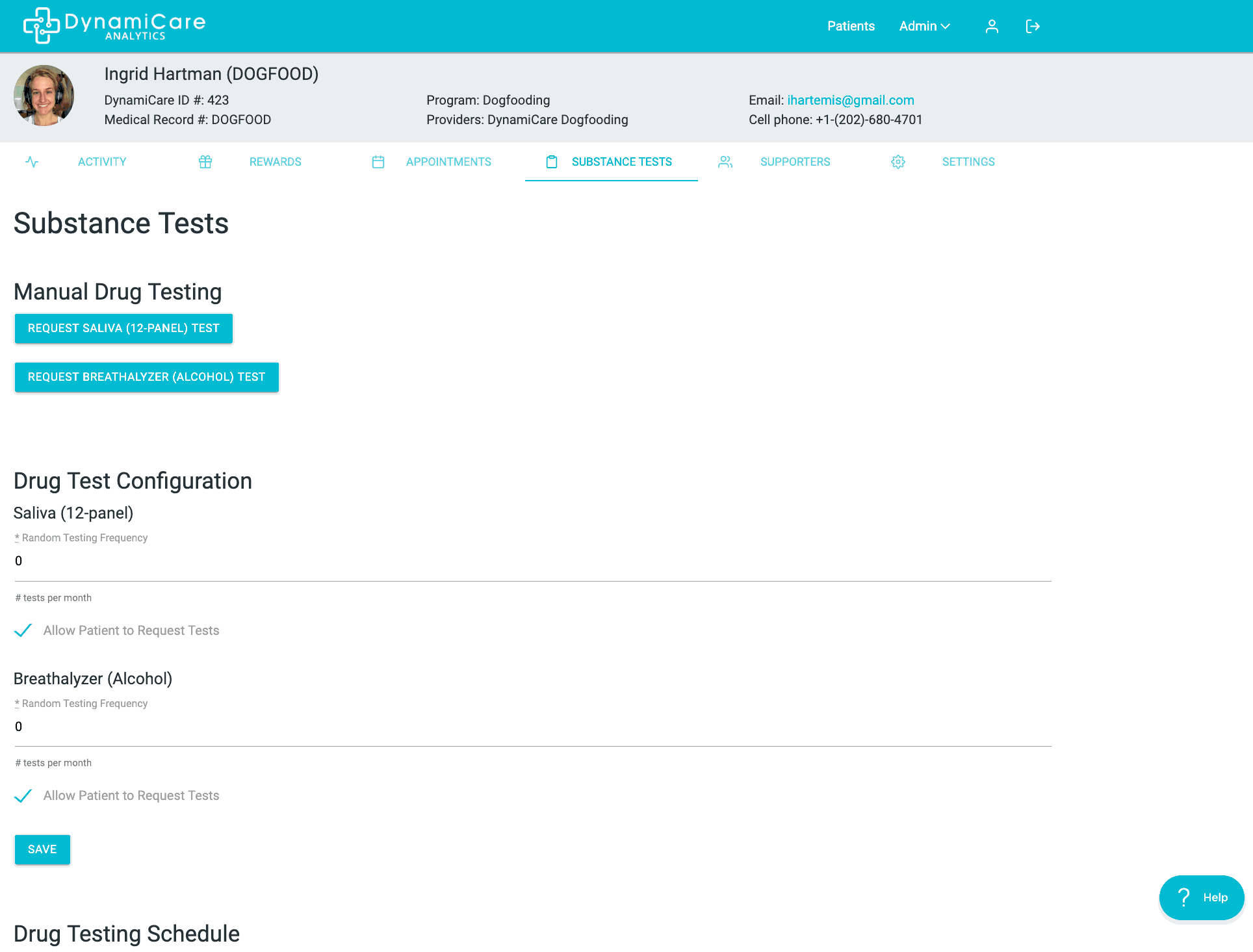Save drug test configuration
The image size is (1253, 952).
point(42,849)
